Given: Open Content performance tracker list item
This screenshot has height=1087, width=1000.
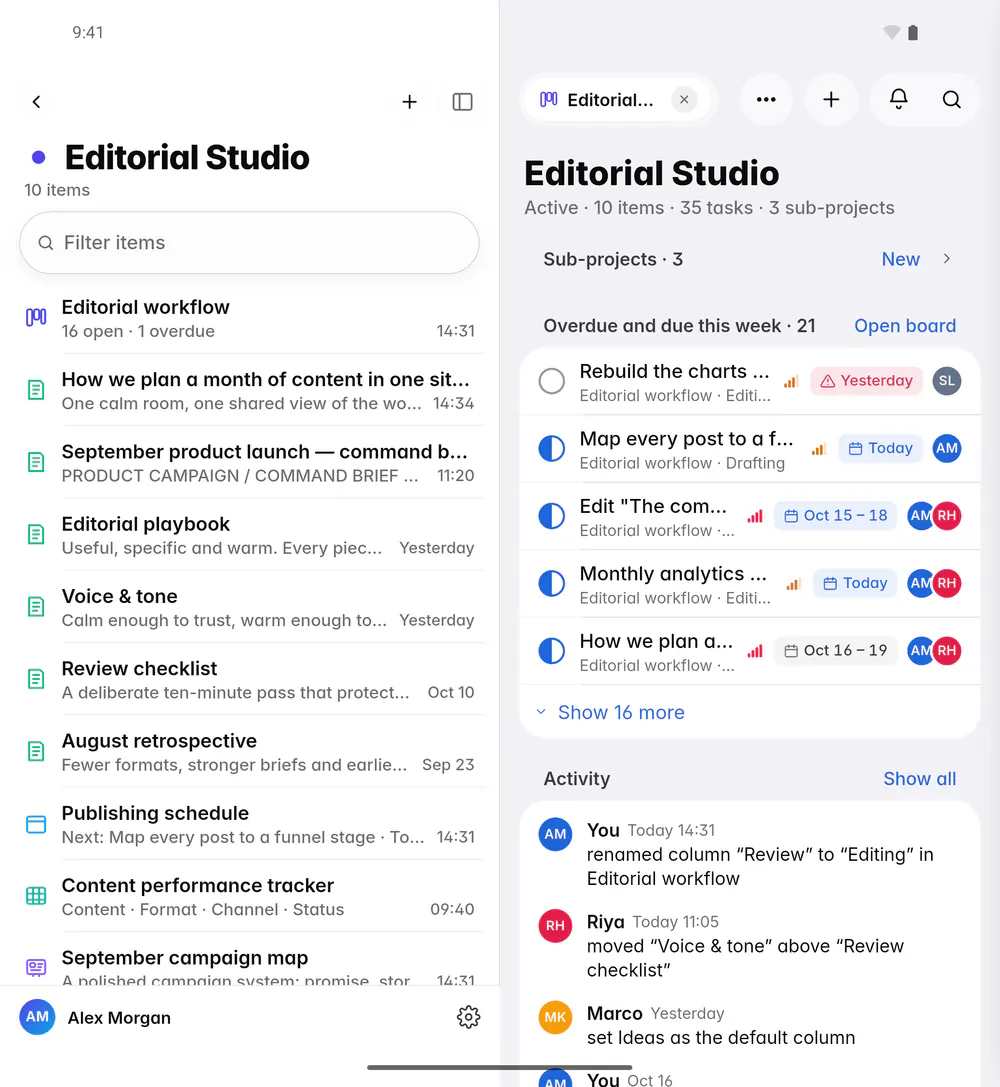Looking at the screenshot, I should click(249, 896).
